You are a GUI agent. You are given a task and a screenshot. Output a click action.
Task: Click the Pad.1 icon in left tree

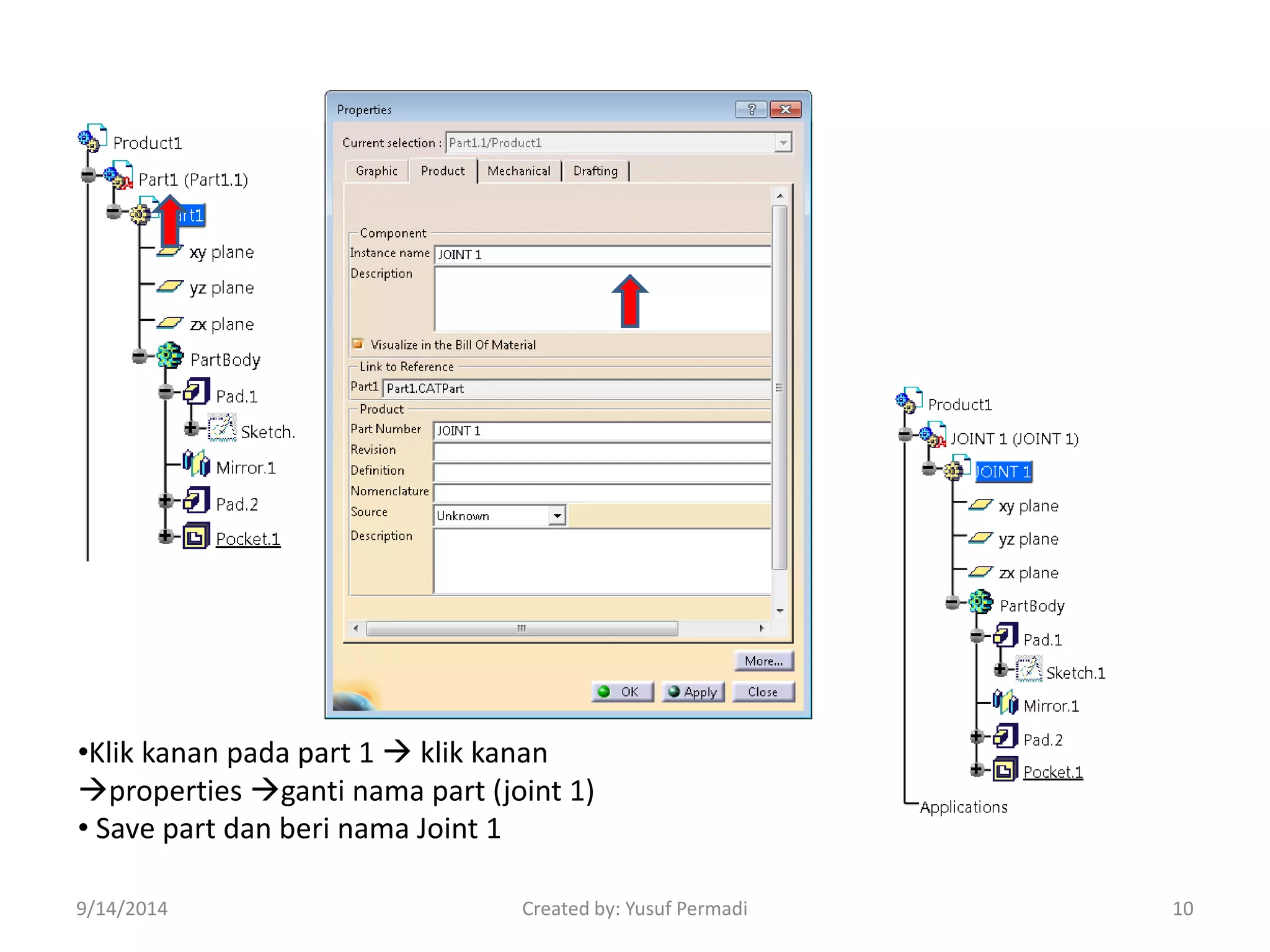coord(196,392)
